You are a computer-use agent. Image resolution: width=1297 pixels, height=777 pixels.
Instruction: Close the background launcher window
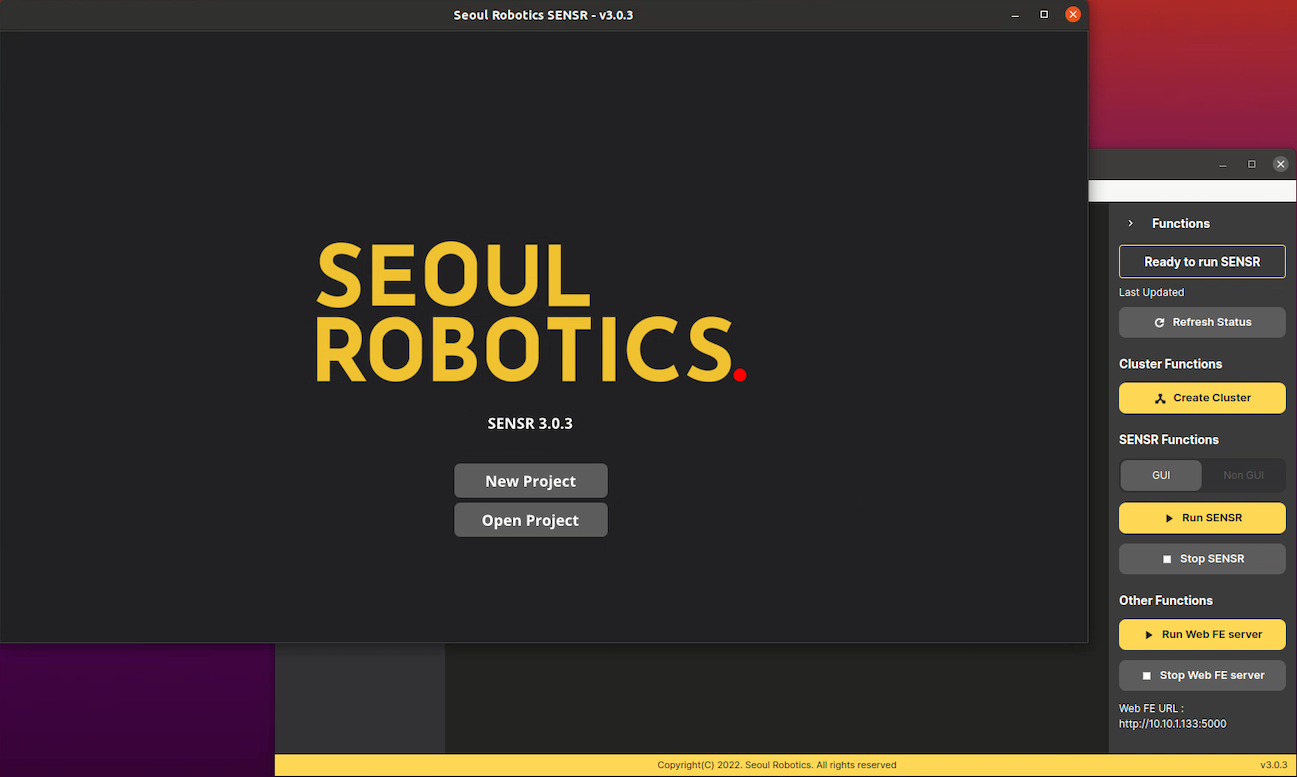[1280, 164]
